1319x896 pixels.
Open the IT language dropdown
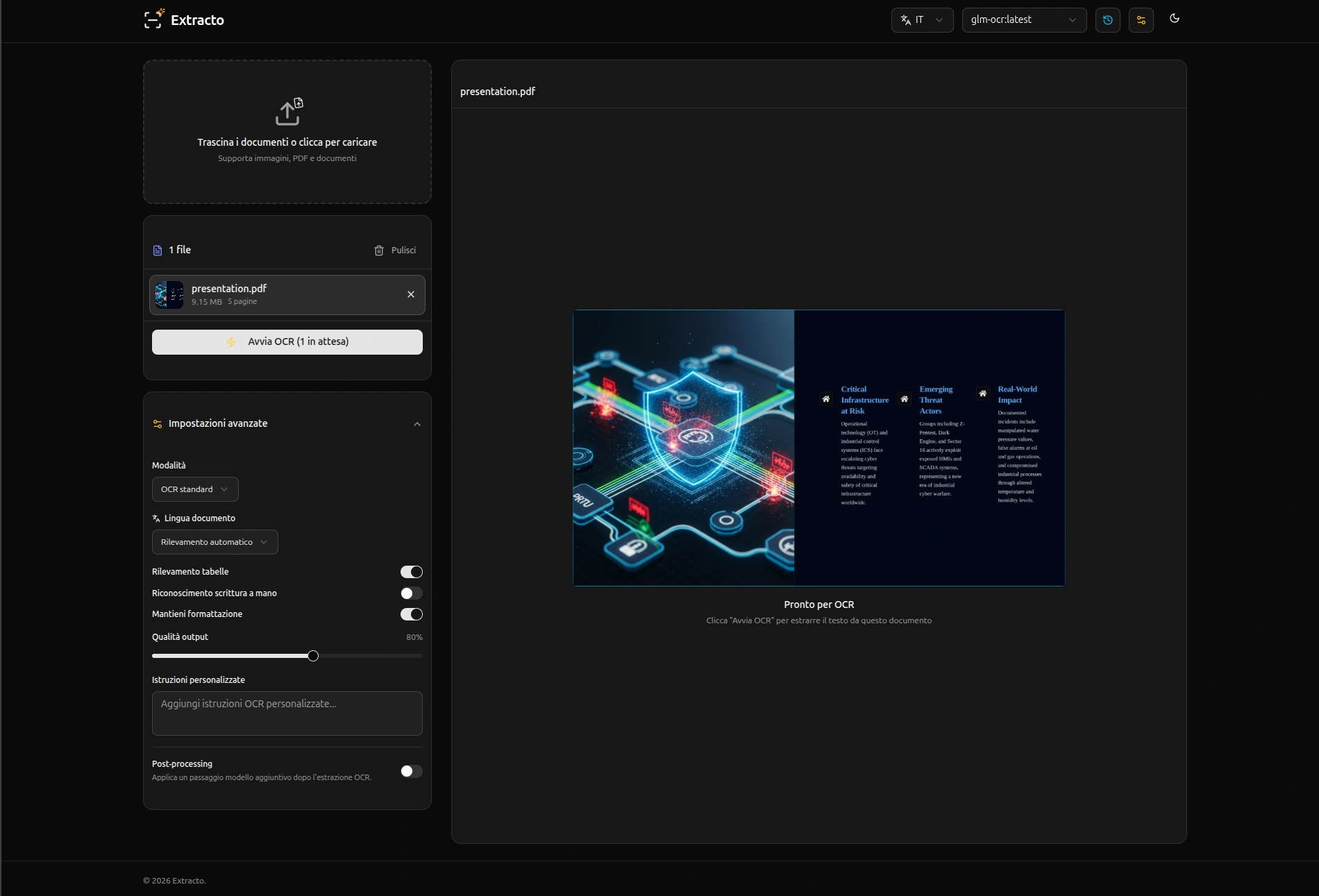click(921, 20)
